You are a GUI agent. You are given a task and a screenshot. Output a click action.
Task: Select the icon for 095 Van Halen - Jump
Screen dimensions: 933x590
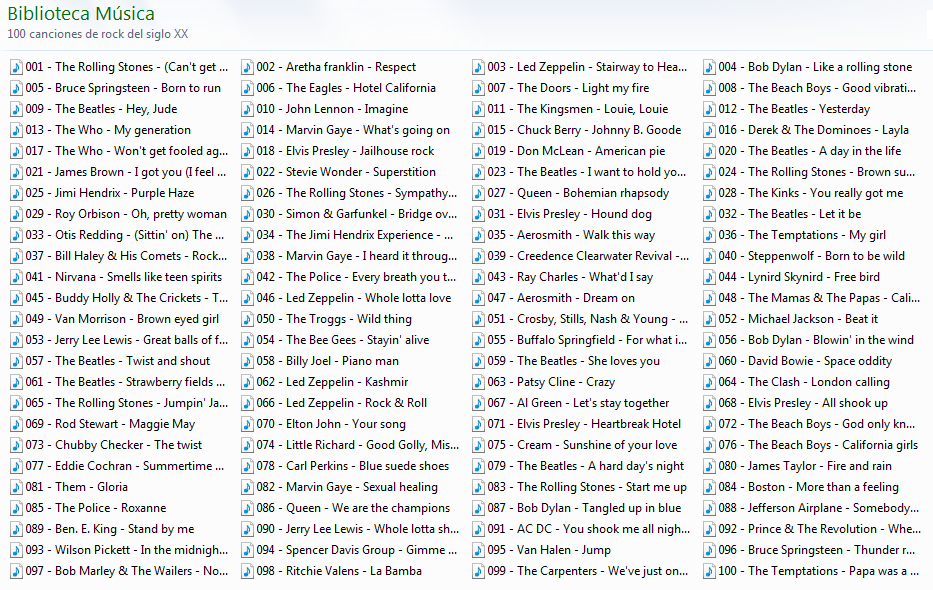(x=478, y=551)
